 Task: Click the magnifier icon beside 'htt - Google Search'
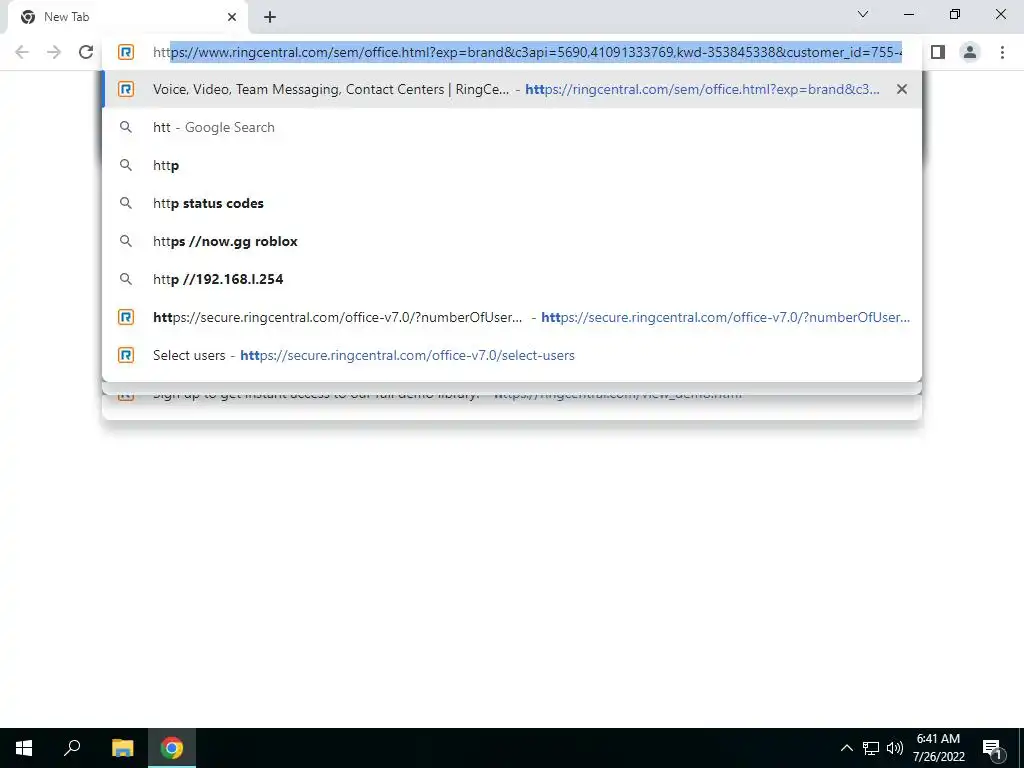[126, 127]
